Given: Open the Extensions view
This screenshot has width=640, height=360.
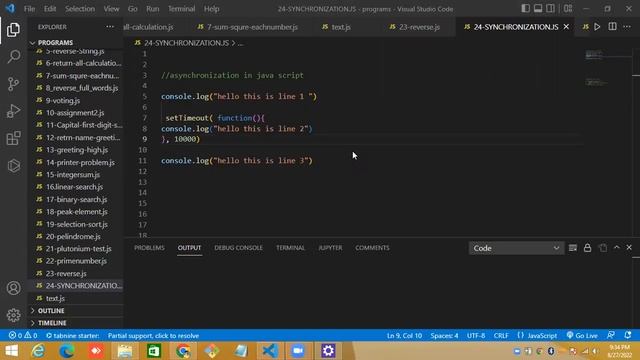Looking at the screenshot, I should (x=13, y=138).
